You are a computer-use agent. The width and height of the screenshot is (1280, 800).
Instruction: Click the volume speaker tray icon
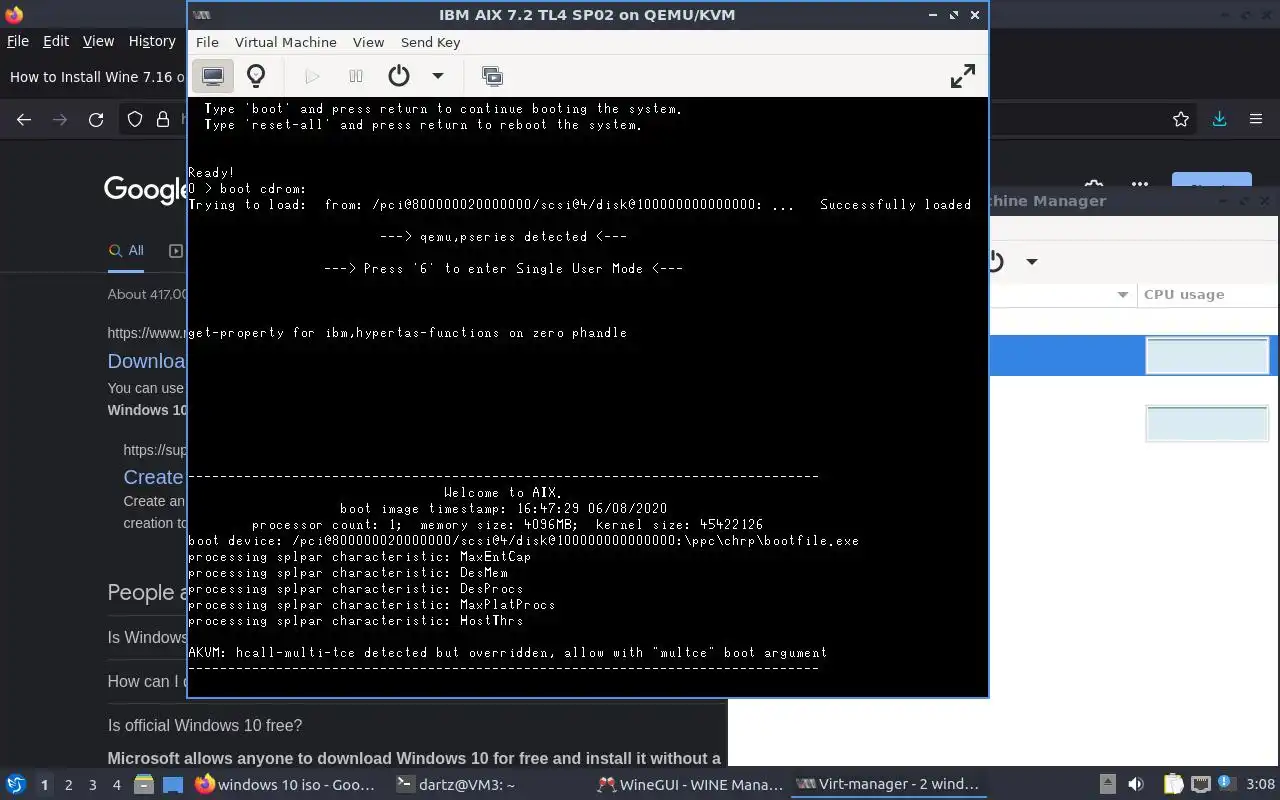pyautogui.click(x=1136, y=785)
